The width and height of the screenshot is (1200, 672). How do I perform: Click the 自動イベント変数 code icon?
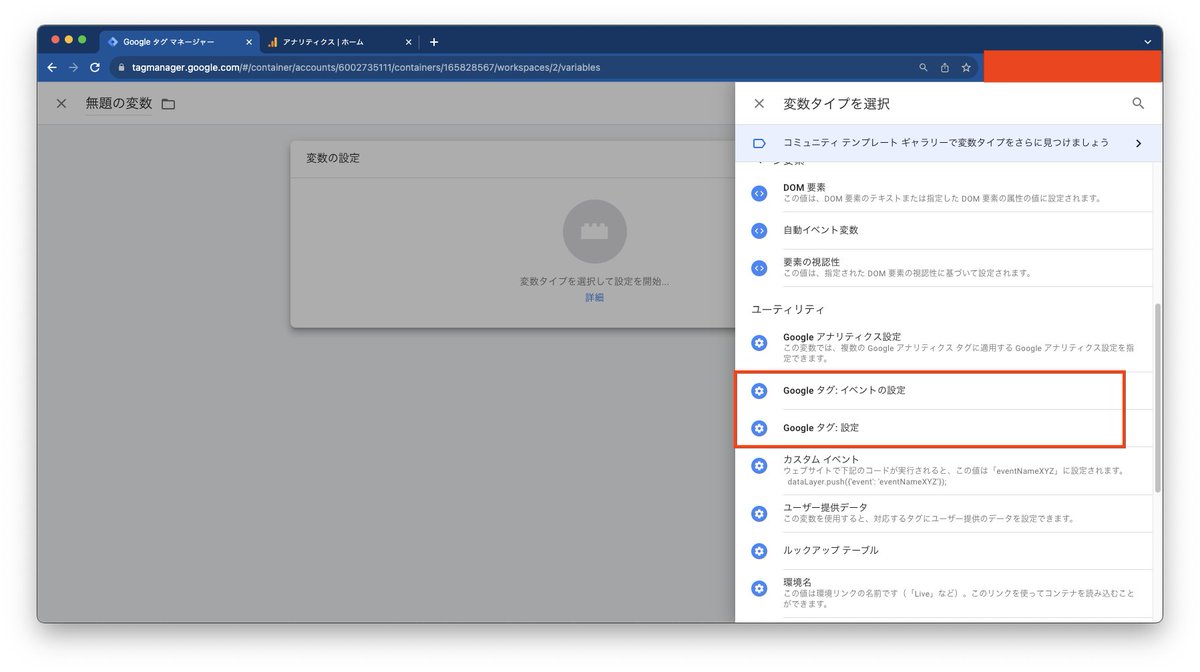tap(759, 230)
